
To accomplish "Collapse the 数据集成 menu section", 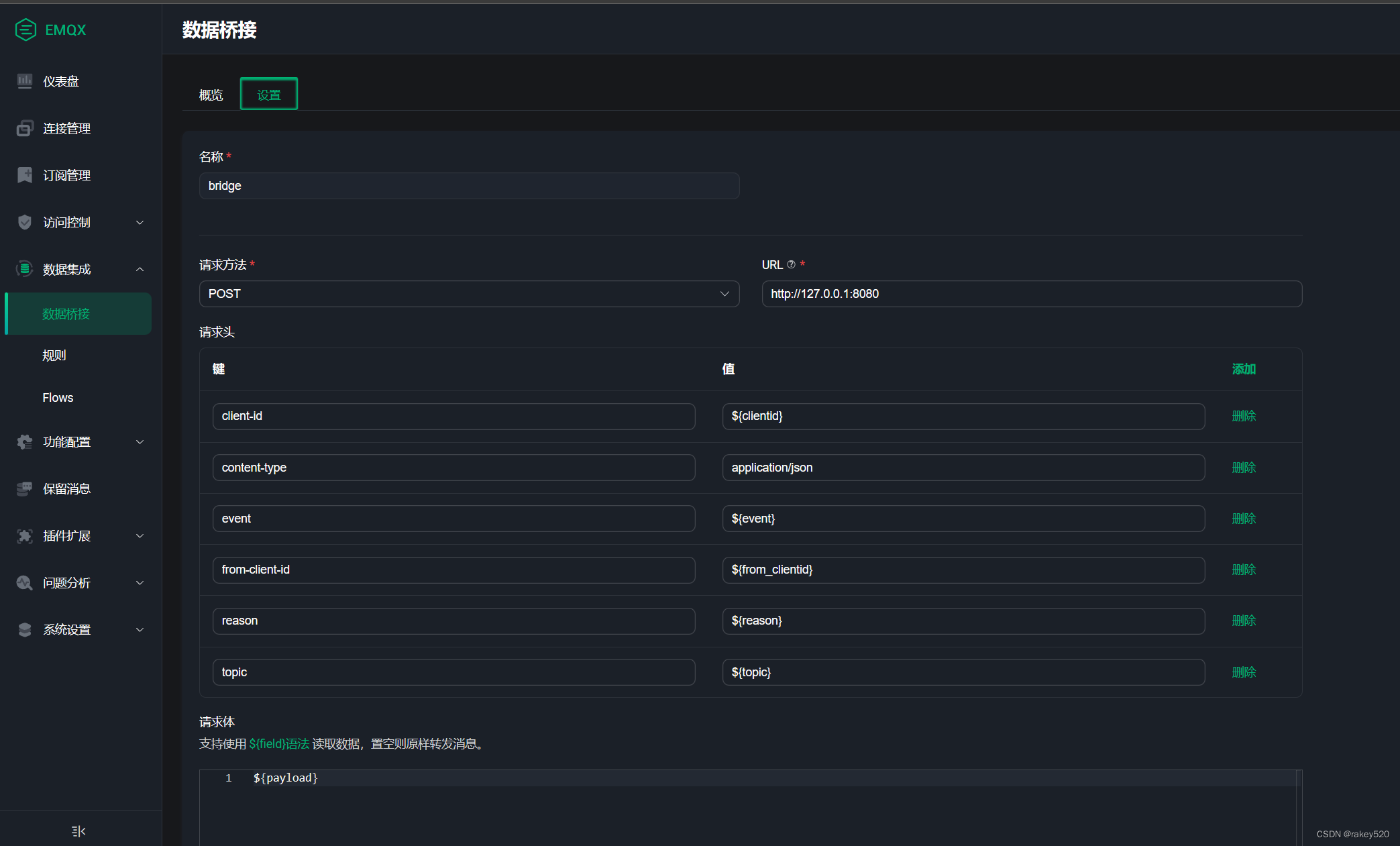I will 140,269.
